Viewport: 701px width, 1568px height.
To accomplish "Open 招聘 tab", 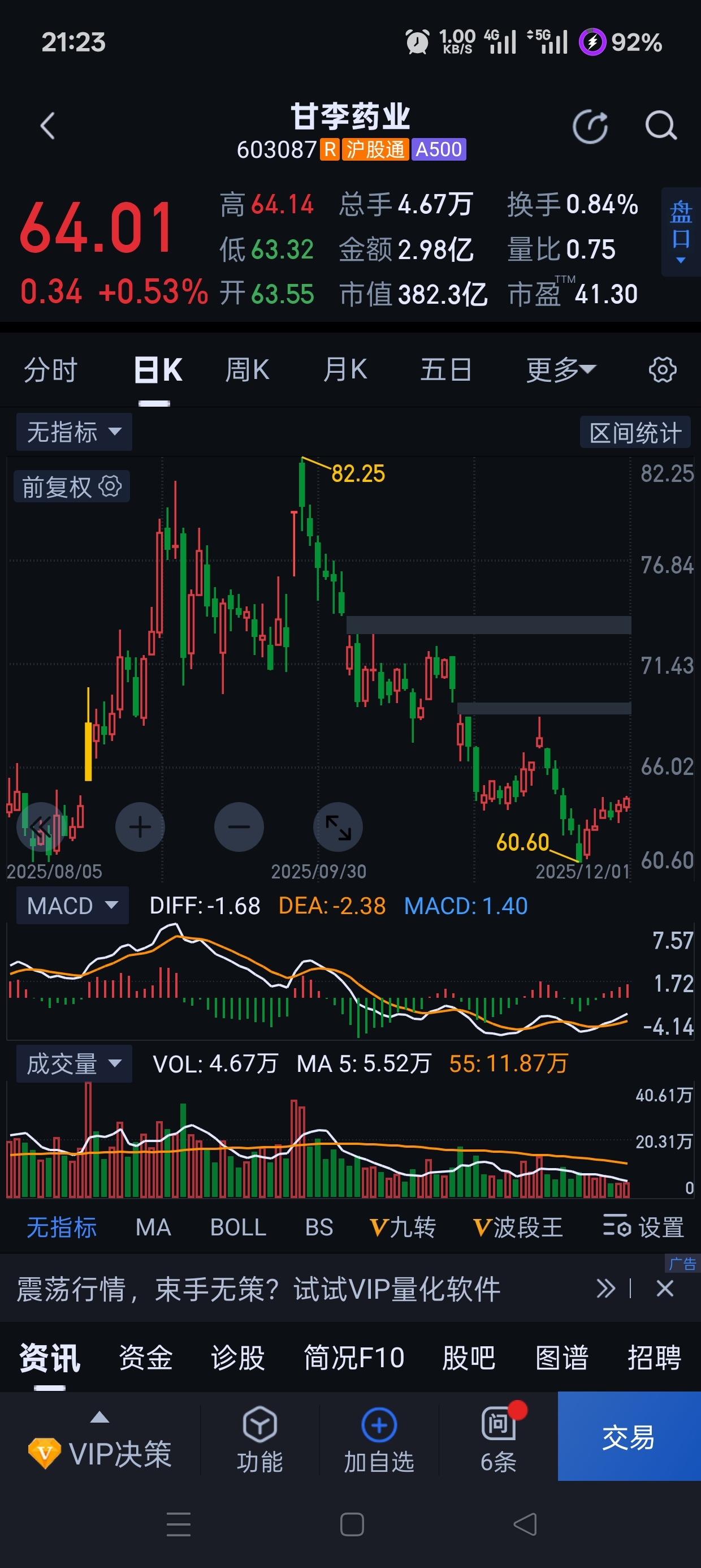I will pyautogui.click(x=654, y=1358).
